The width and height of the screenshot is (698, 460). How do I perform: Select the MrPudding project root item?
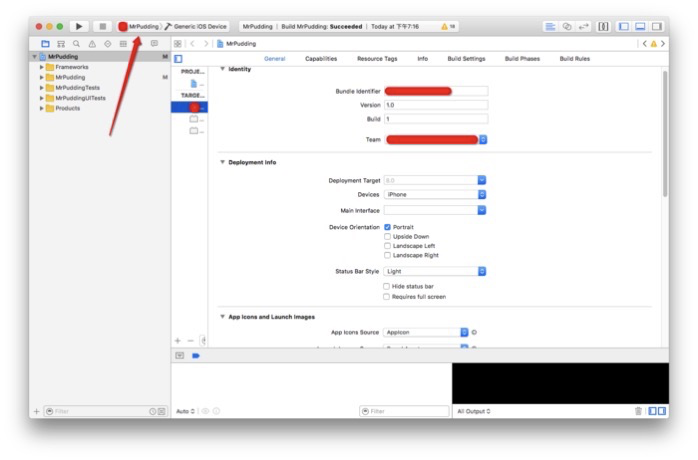(x=101, y=57)
